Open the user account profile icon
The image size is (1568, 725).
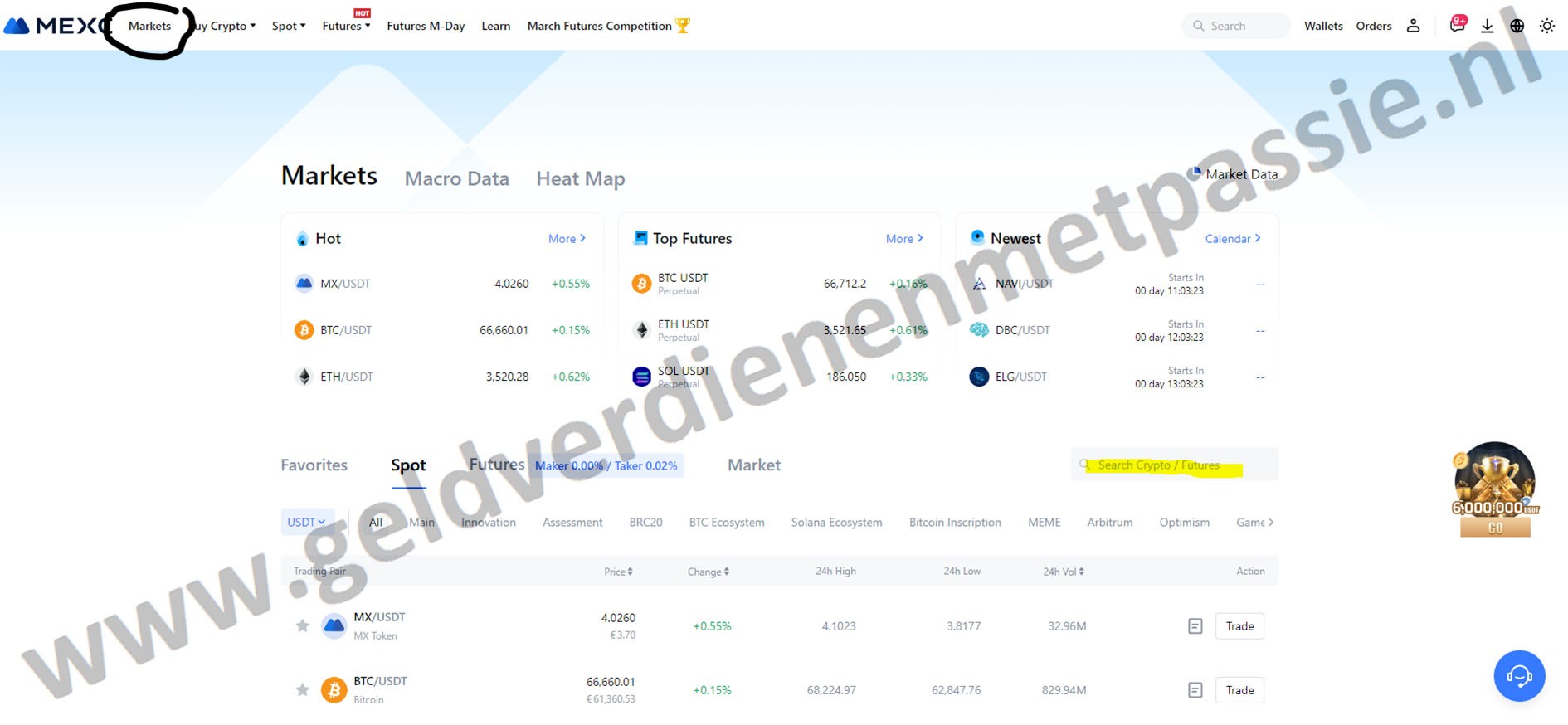click(1413, 26)
